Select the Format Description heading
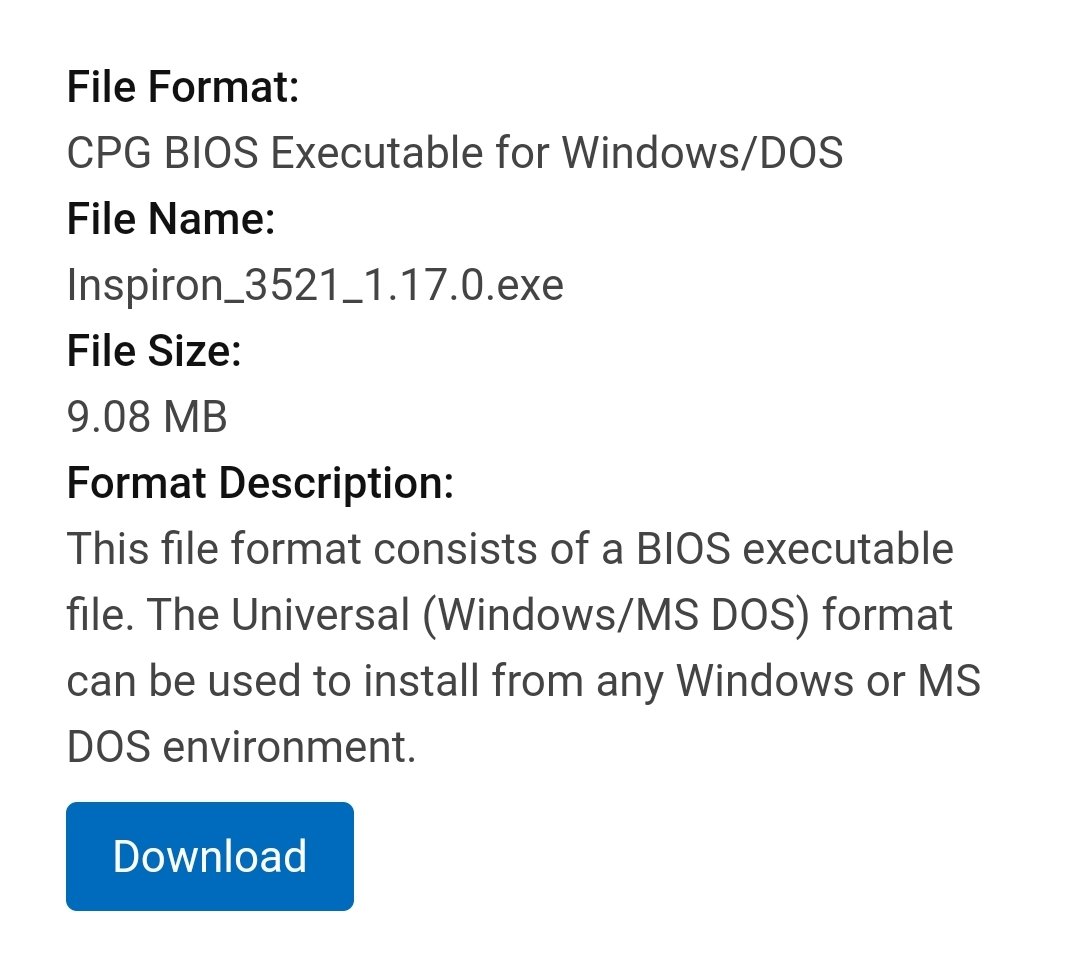1080x970 pixels. [260, 483]
